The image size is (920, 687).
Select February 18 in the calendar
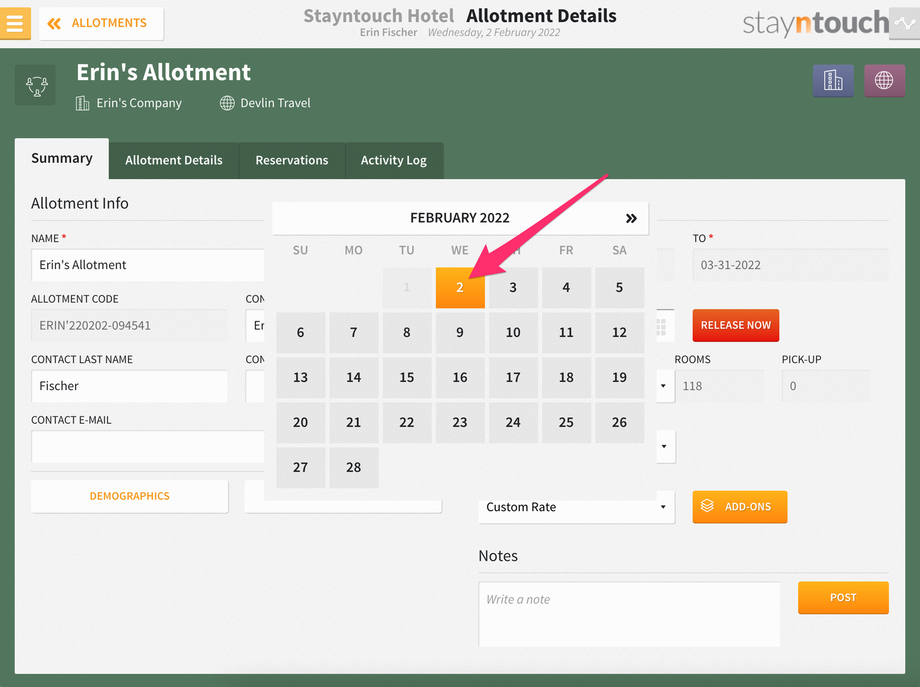click(566, 377)
